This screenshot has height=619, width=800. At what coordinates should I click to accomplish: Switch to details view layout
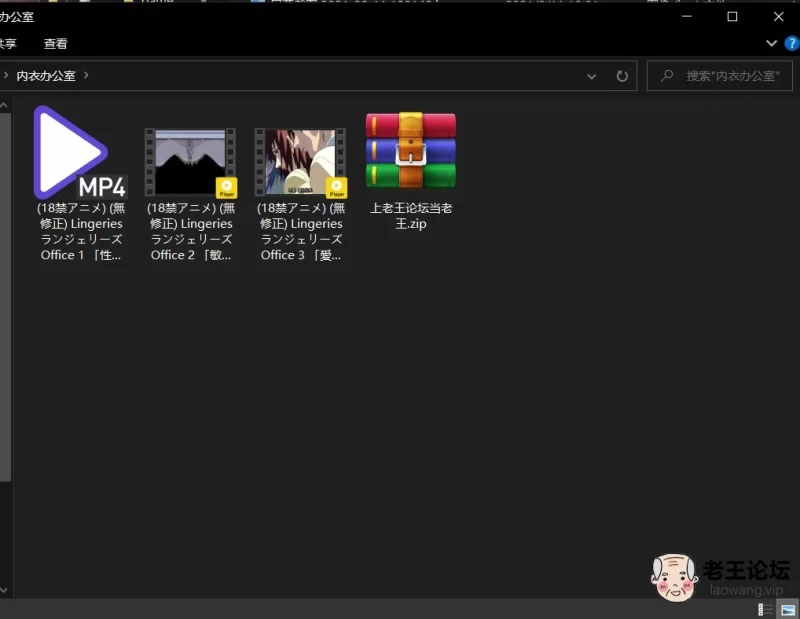point(765,609)
